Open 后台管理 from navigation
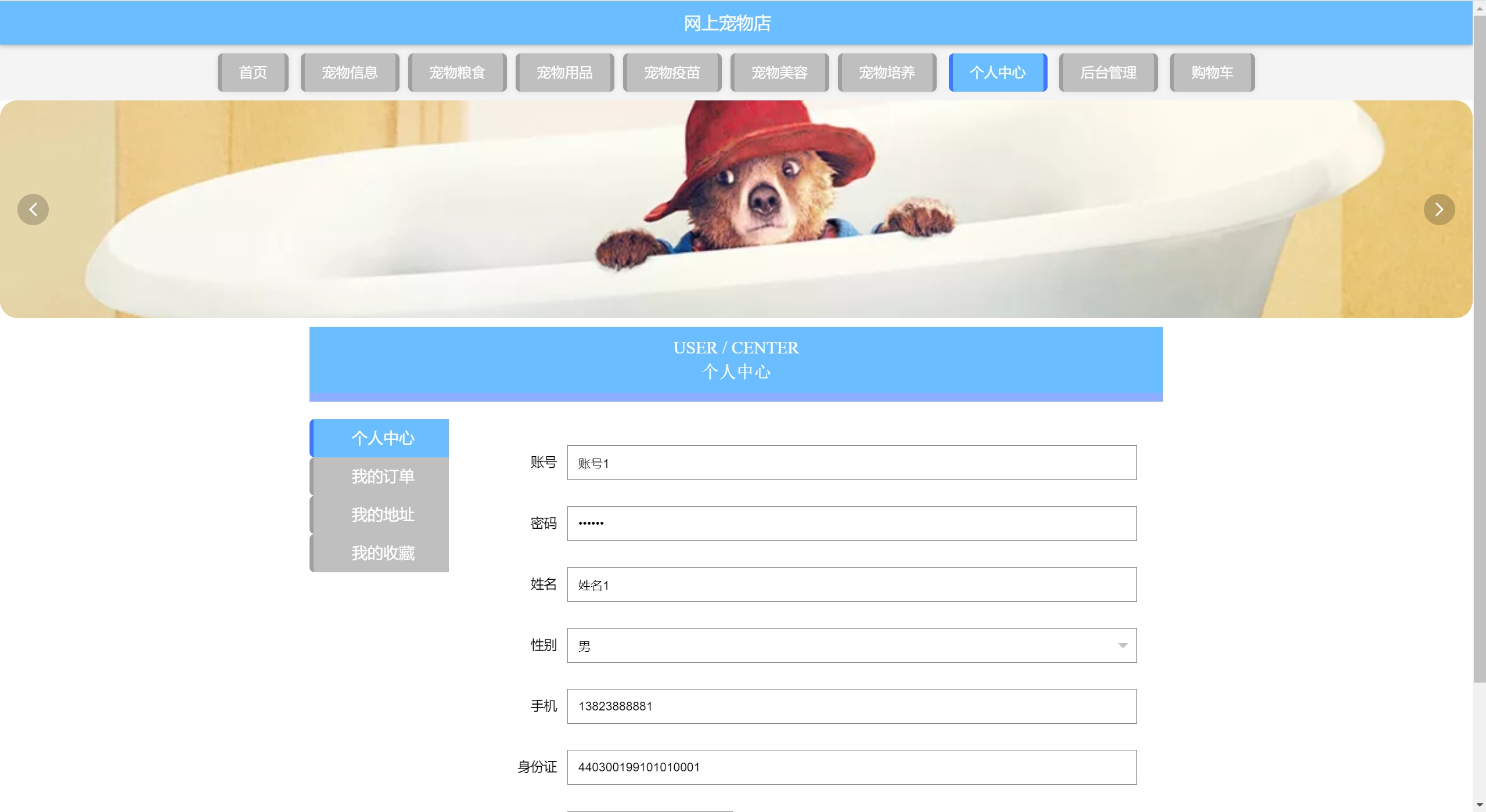This screenshot has width=1486, height=812. (x=1108, y=73)
